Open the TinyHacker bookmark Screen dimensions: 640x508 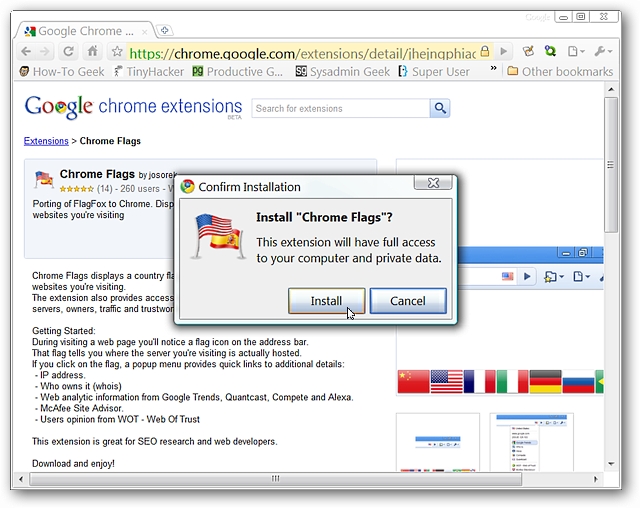(x=150, y=71)
